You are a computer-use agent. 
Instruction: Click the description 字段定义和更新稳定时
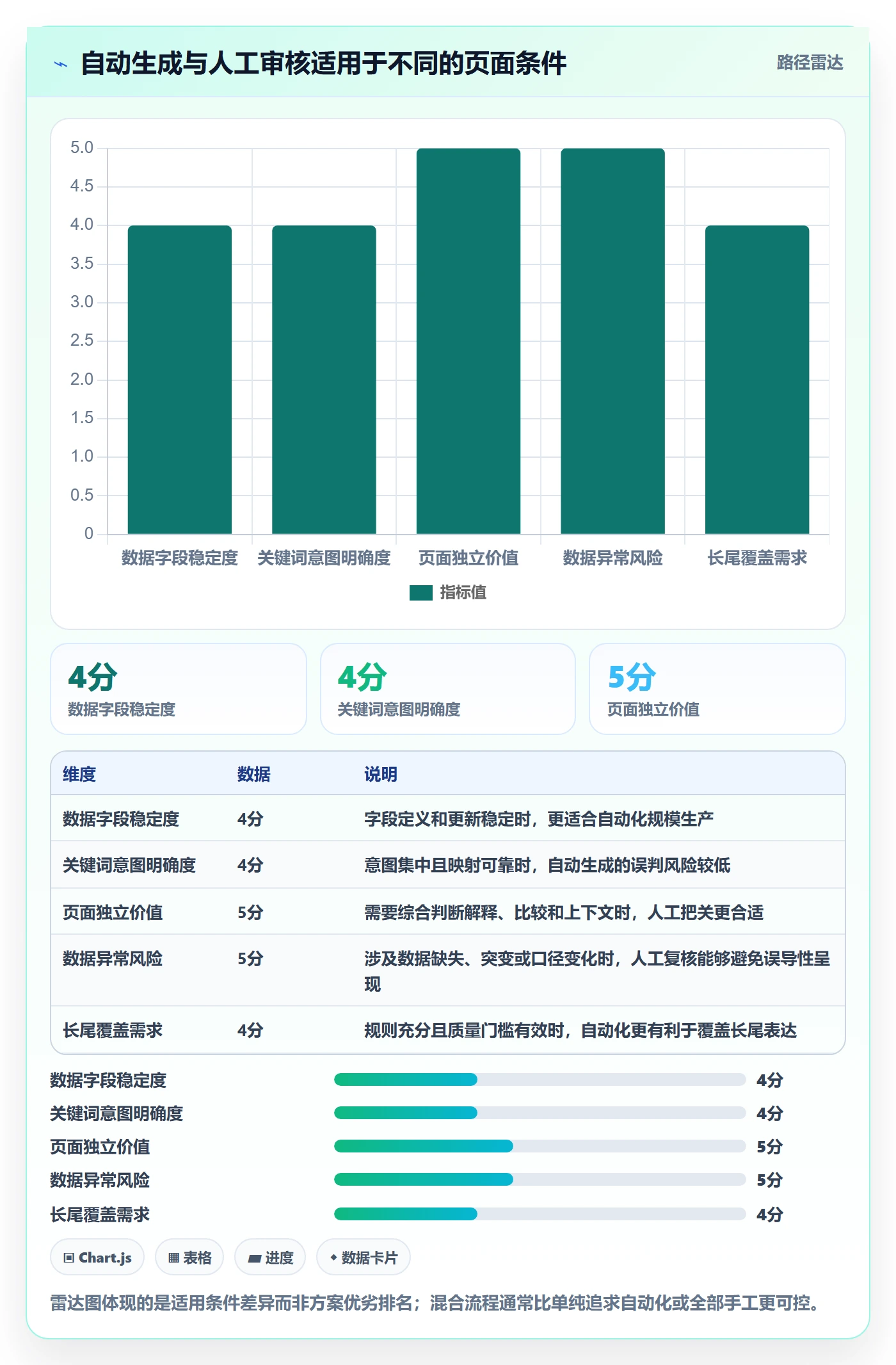(539, 820)
